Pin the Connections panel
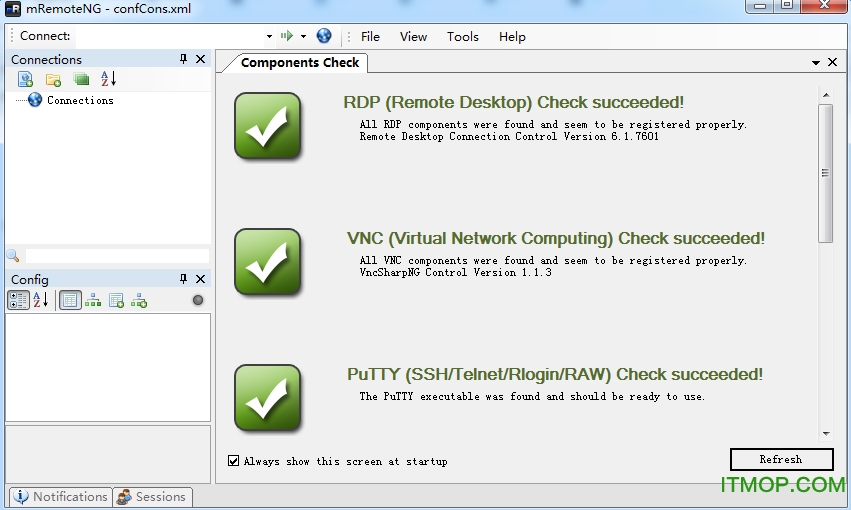851x510 pixels. [x=183, y=59]
